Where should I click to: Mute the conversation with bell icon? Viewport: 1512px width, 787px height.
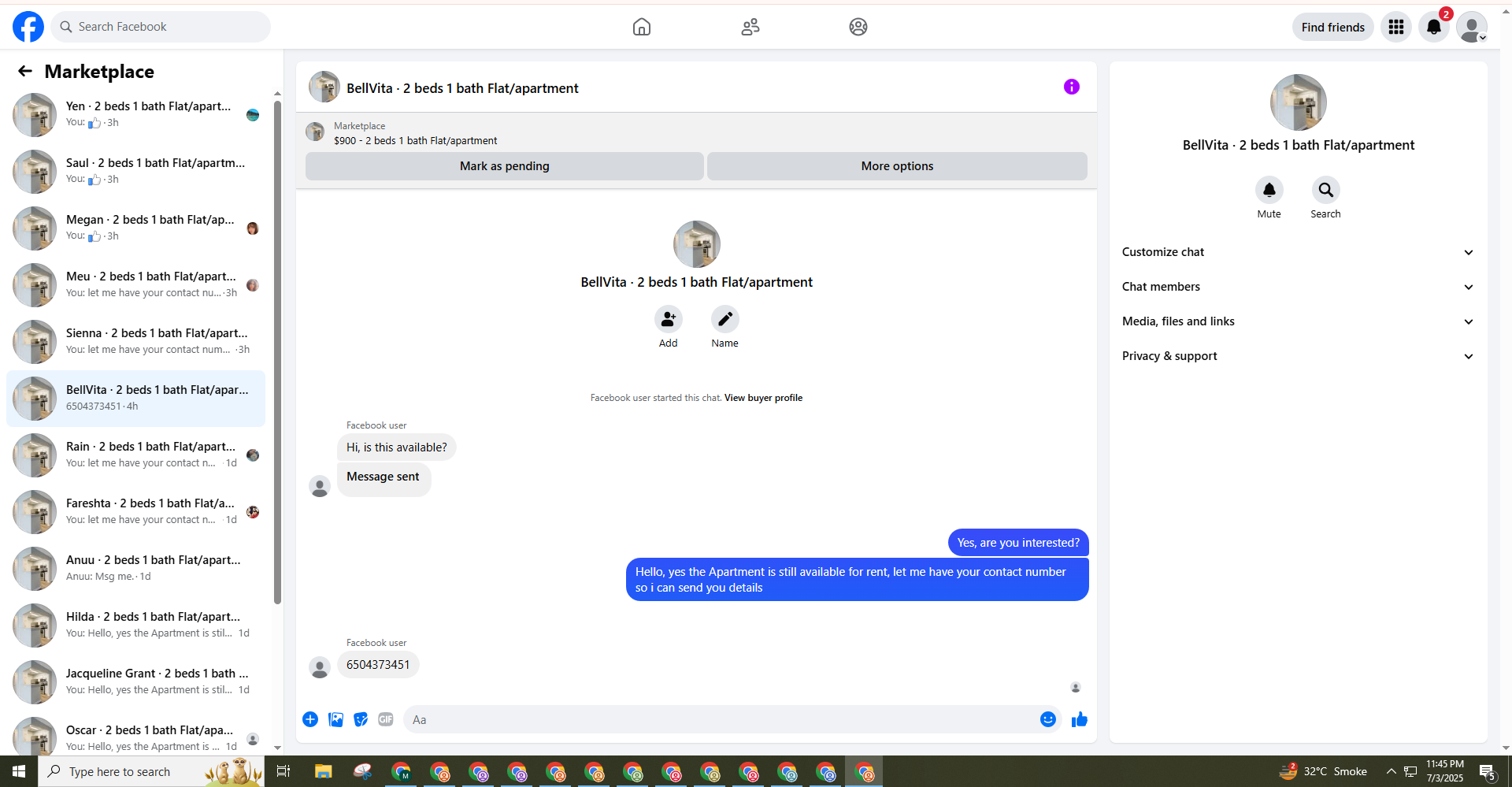1269,190
